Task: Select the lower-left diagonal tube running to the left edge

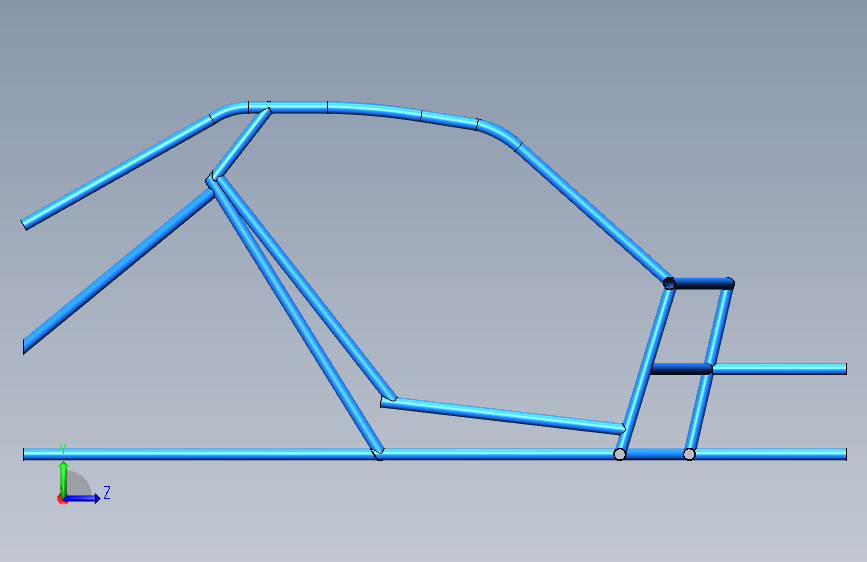Action: [118, 270]
